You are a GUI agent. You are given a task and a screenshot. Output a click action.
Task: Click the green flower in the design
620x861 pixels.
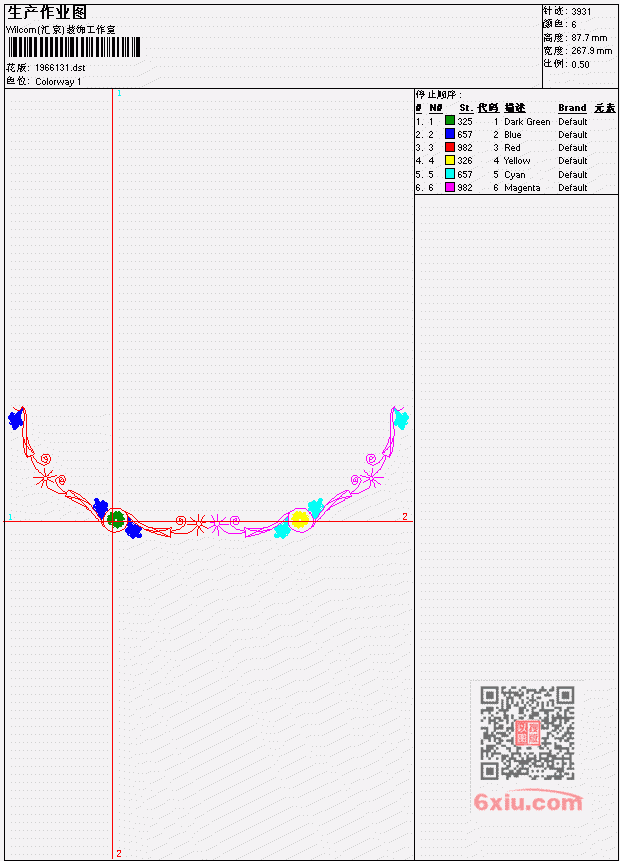[x=115, y=519]
